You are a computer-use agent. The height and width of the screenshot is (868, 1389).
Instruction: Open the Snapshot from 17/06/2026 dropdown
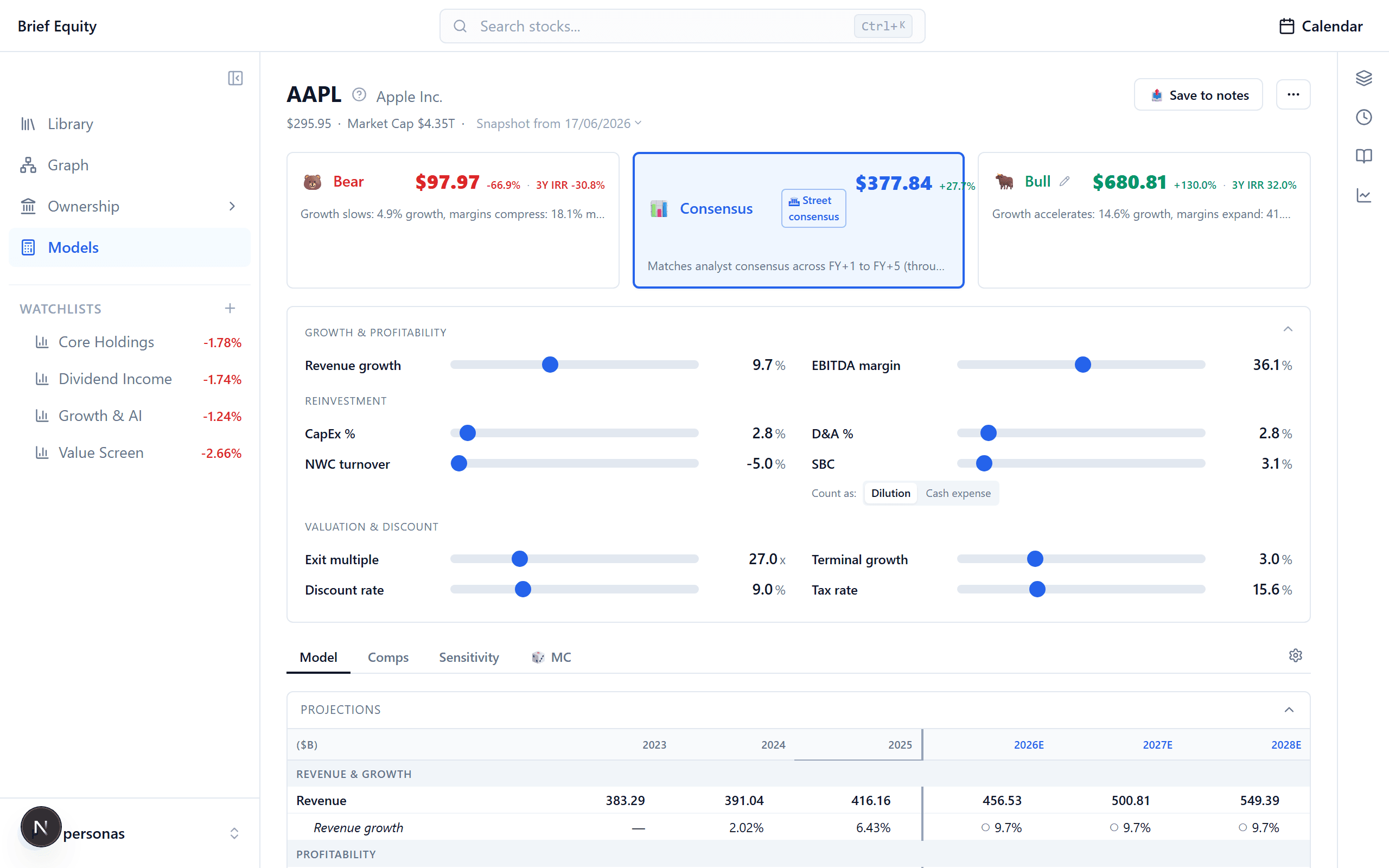point(558,124)
